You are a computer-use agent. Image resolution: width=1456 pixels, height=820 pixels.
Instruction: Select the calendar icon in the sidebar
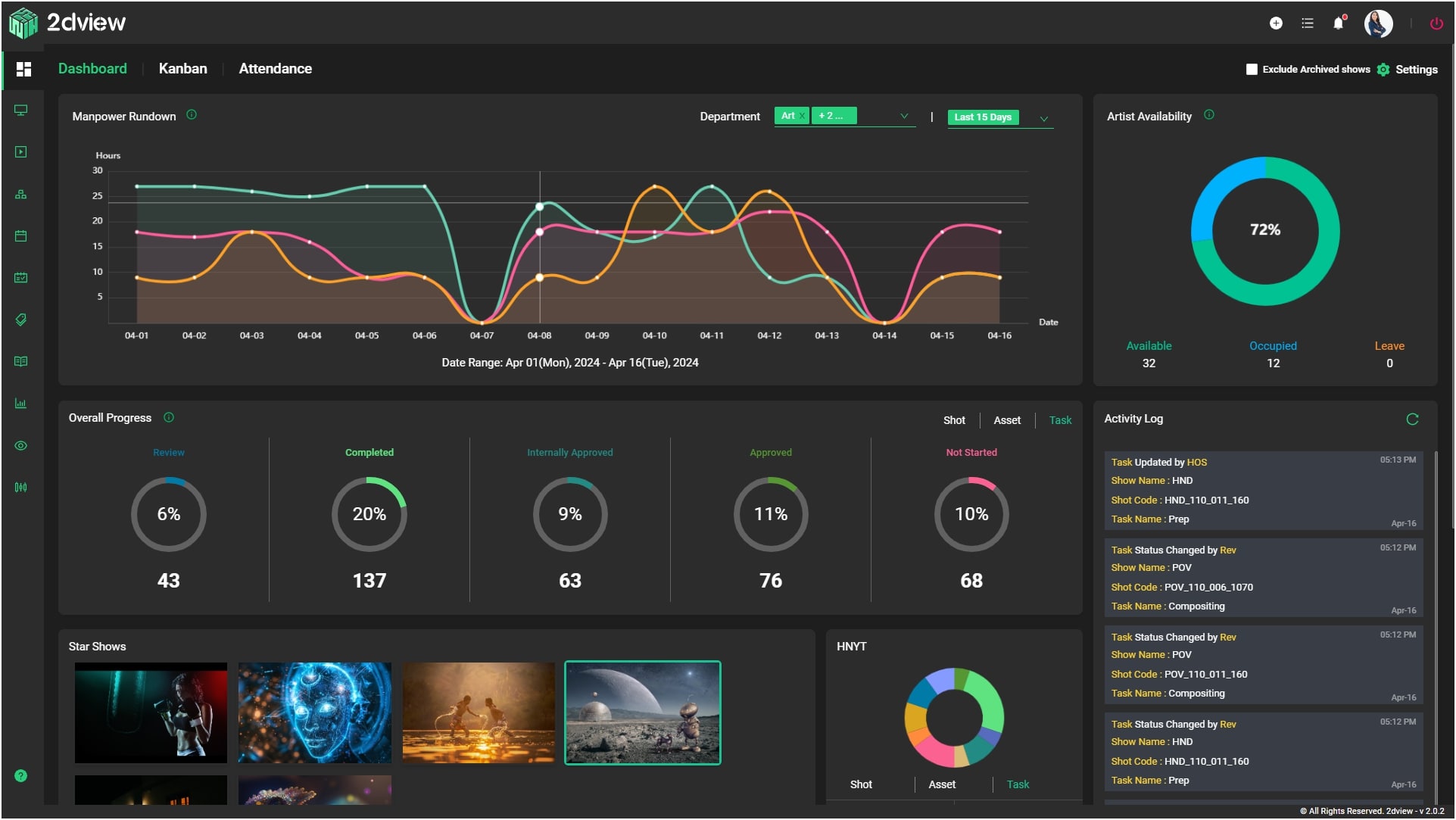pyautogui.click(x=21, y=235)
